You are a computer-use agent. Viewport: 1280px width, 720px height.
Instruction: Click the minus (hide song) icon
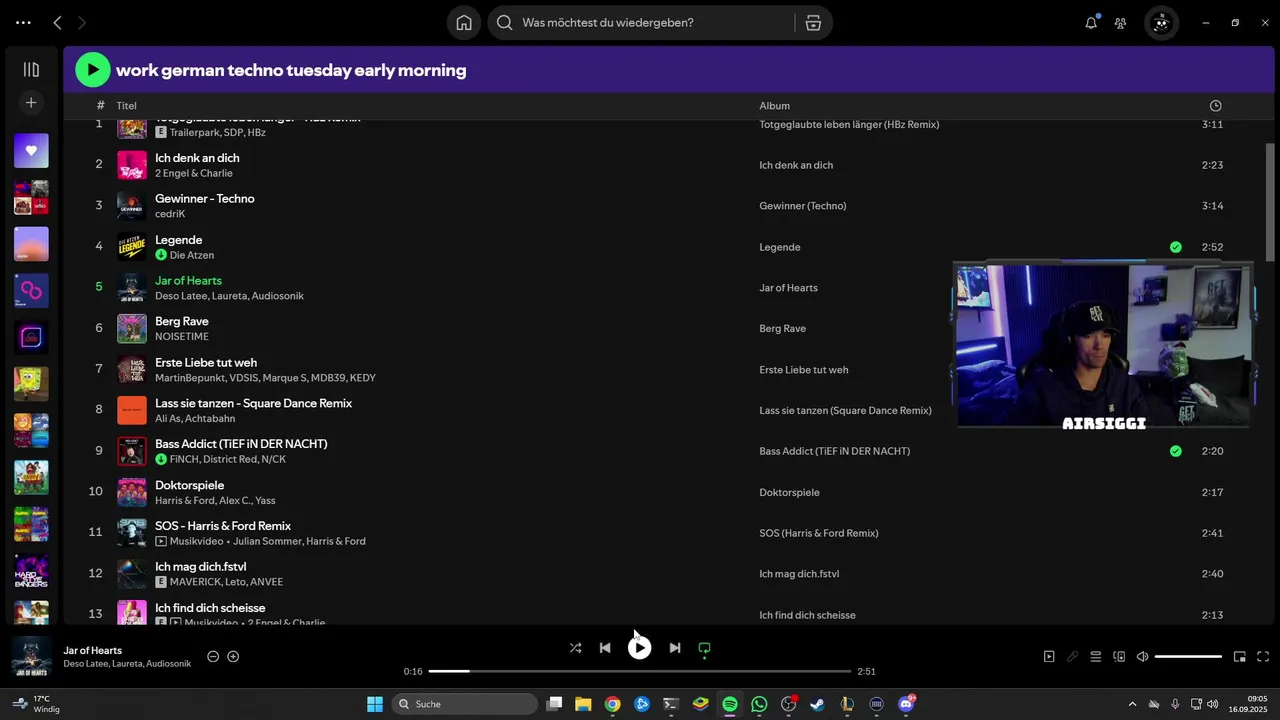213,656
